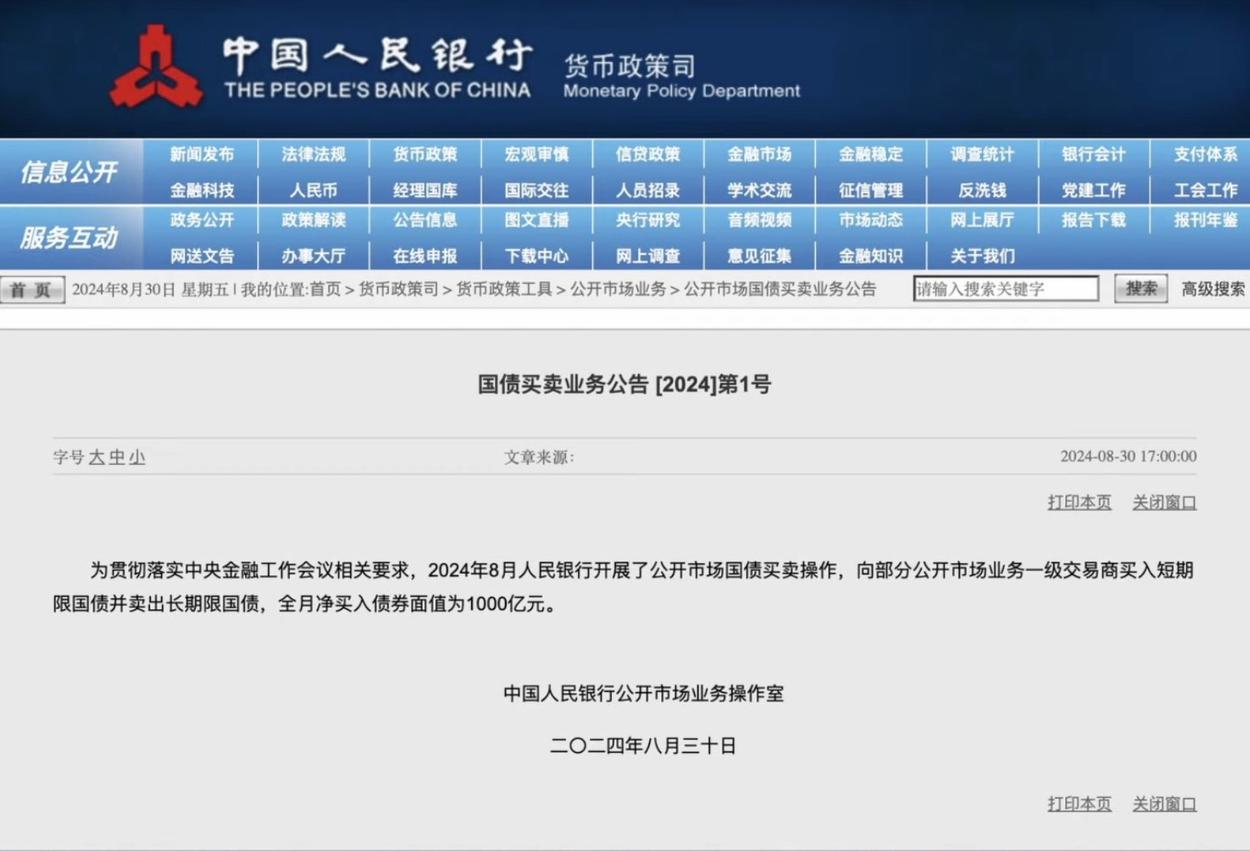Open the 宏观审慎 menu item
The image size is (1250, 852).
(x=537, y=155)
